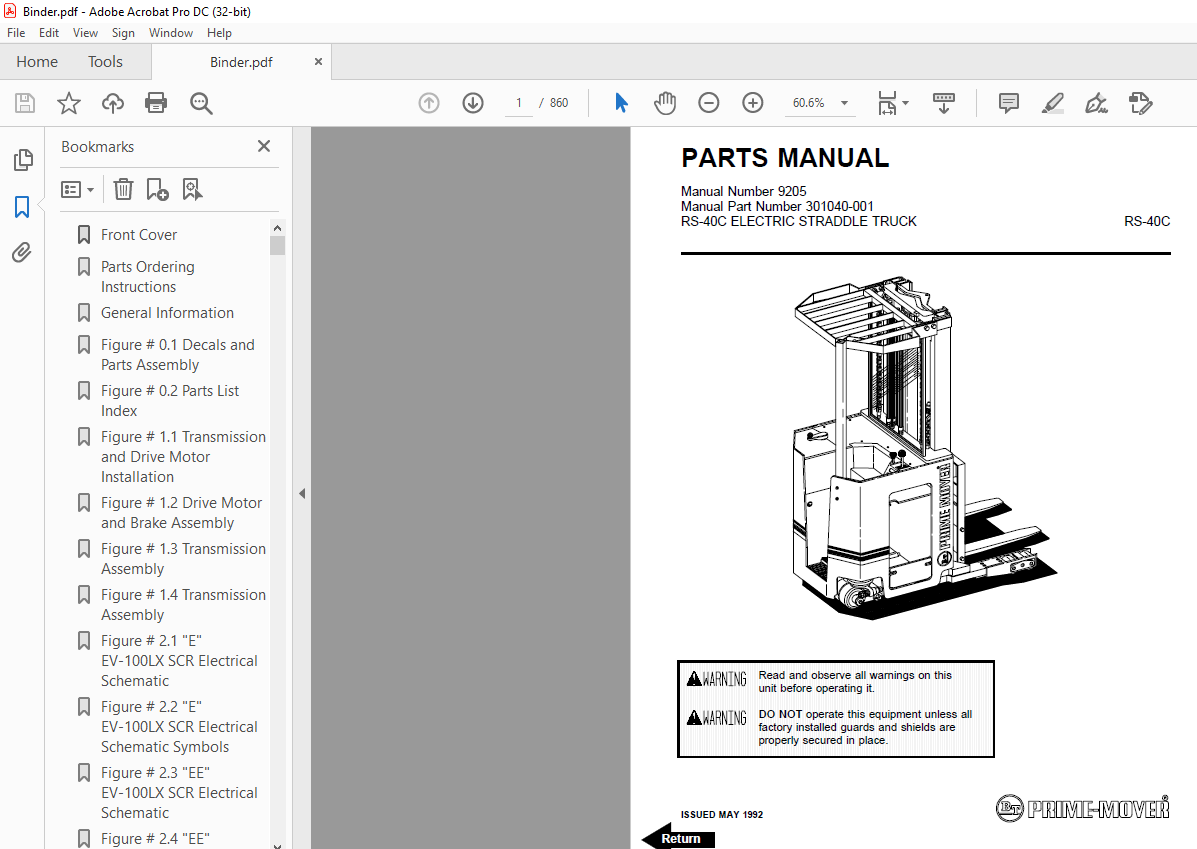Add file to starred favorites

coord(69,103)
